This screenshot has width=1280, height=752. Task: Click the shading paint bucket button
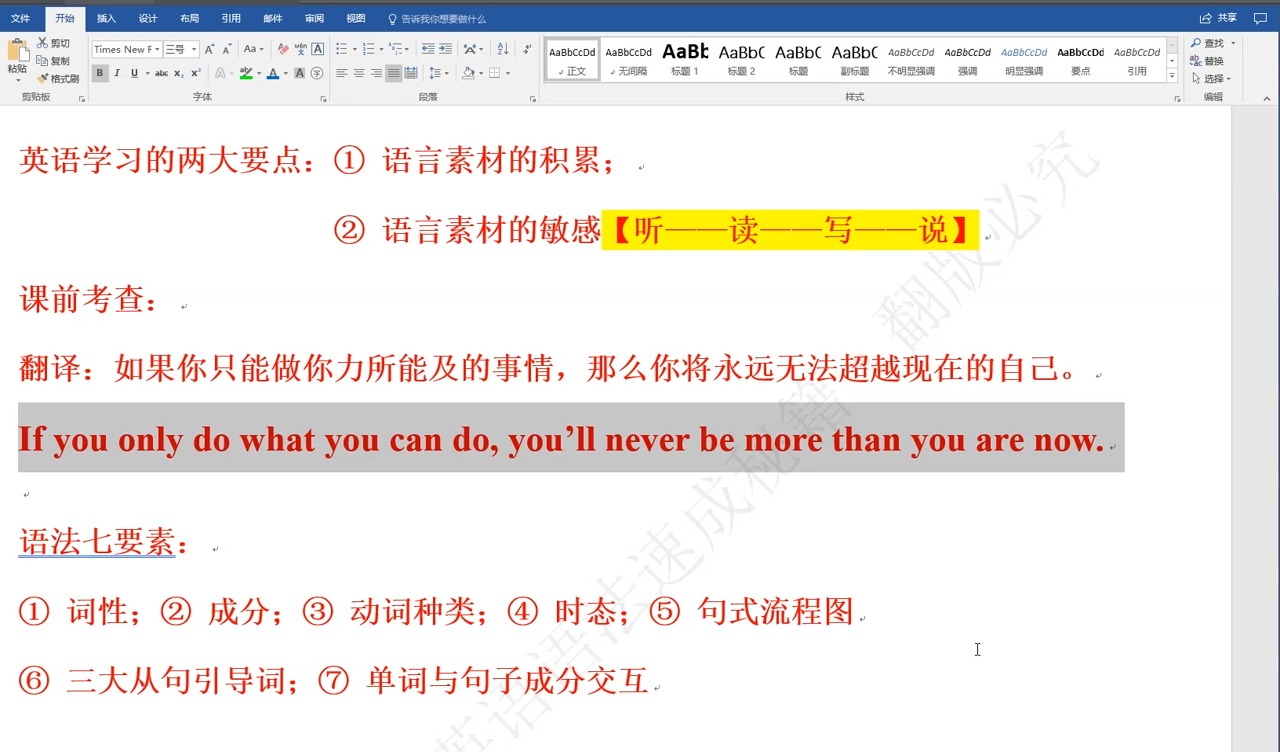[467, 73]
